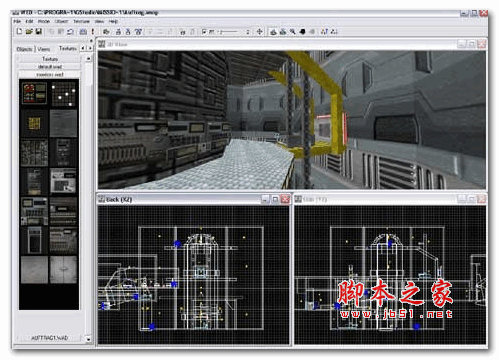Click the left tab-scroll arrow beside Textures

click(x=83, y=48)
